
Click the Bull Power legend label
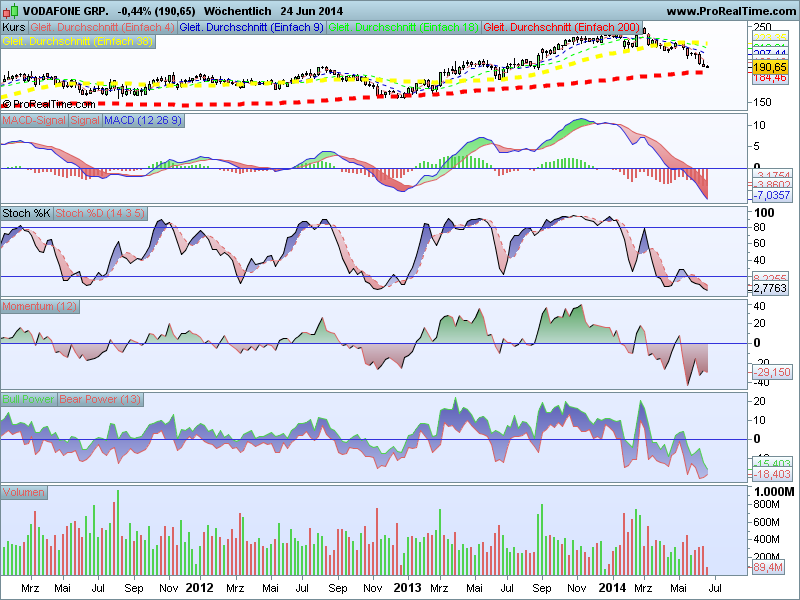29,399
